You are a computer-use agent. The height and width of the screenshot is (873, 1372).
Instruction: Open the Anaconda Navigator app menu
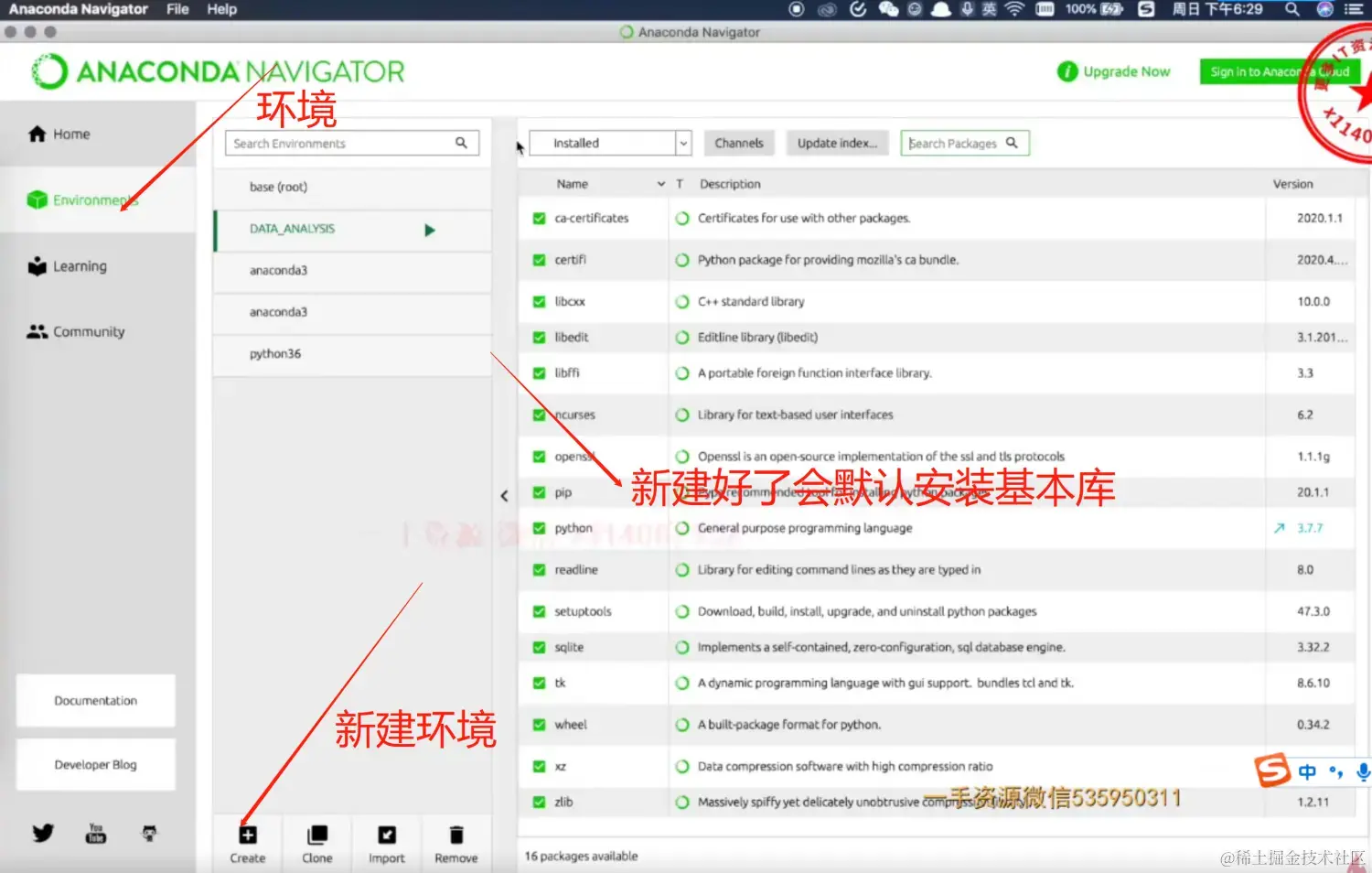pyautogui.click(x=78, y=9)
